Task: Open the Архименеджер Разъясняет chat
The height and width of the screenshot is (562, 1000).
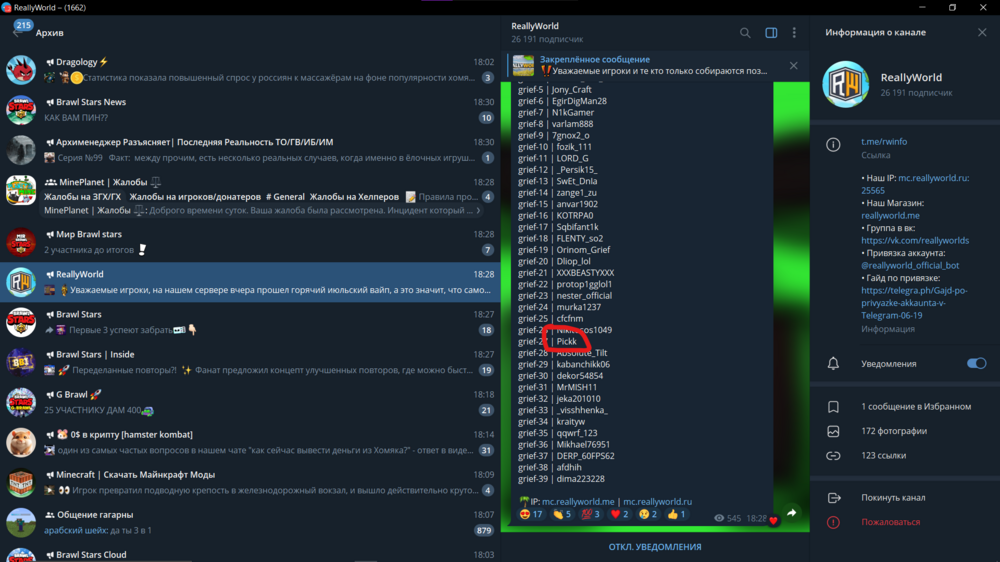Action: [250, 150]
